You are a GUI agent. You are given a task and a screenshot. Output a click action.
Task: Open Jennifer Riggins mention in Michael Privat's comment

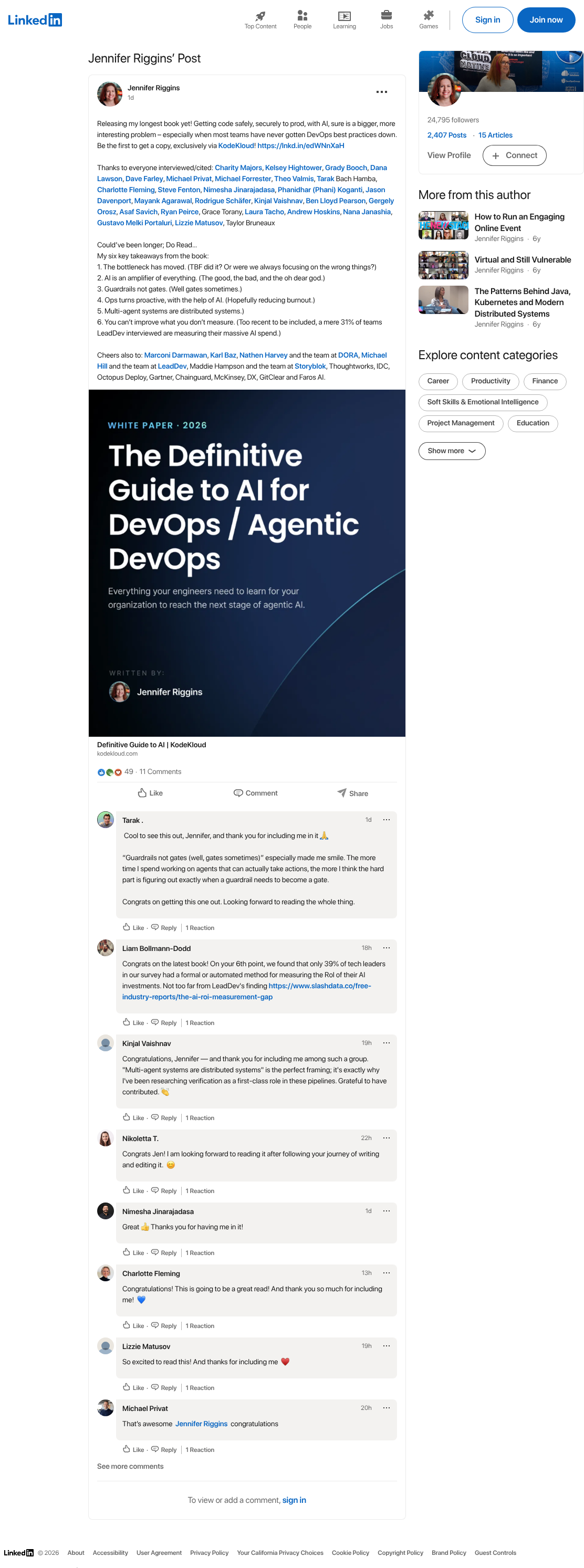coord(201,1424)
